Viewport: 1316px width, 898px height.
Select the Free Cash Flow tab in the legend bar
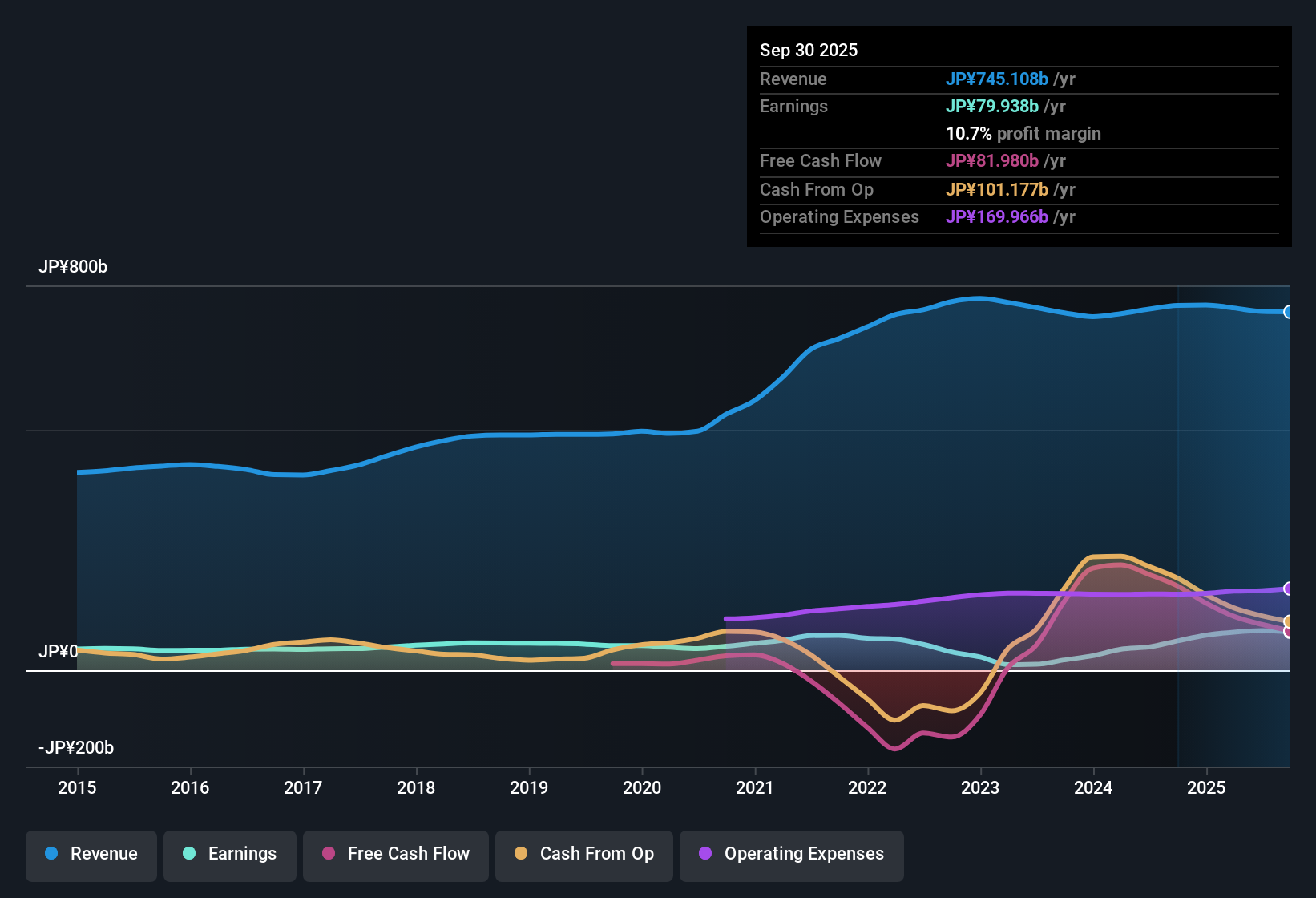coord(395,854)
